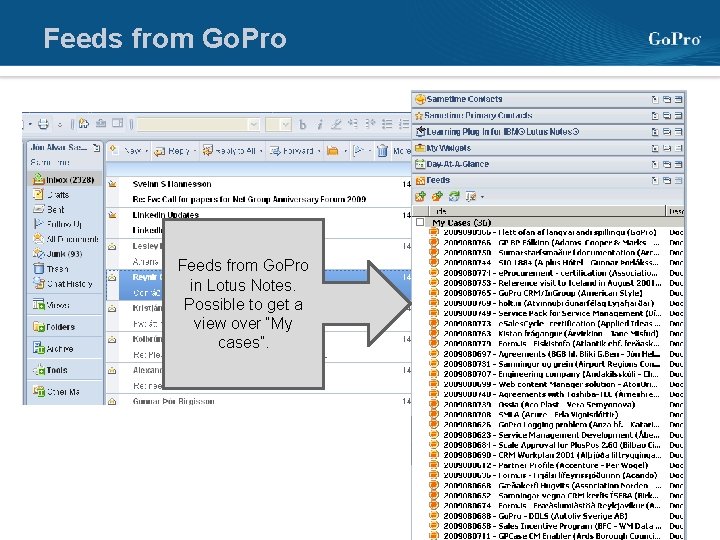Click the Day-At-A-Glance calendar icon
Screen dimensions: 720x540
[420, 164]
